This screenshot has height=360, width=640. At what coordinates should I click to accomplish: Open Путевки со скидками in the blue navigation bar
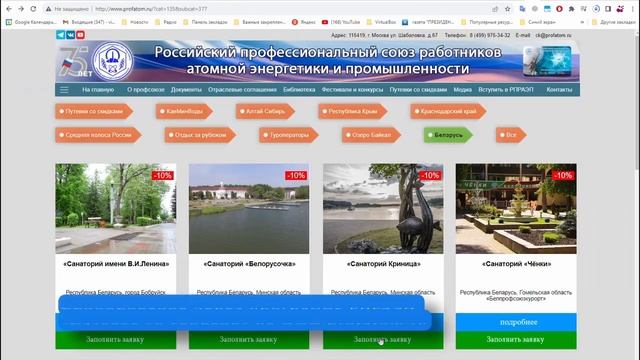point(418,89)
